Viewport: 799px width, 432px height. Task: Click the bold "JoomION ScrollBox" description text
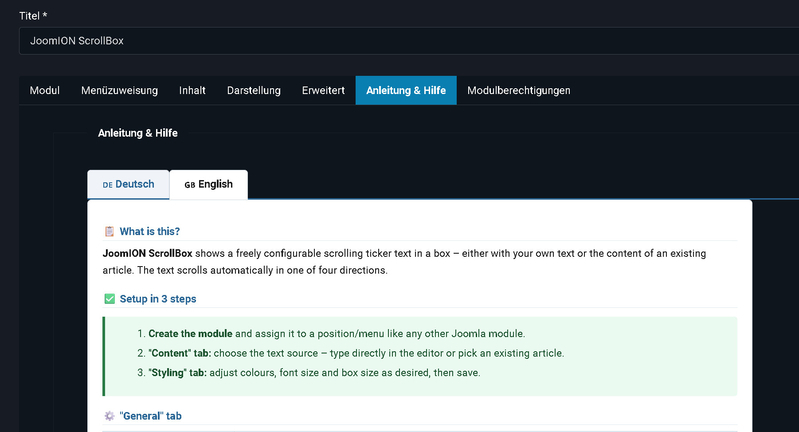point(147,254)
